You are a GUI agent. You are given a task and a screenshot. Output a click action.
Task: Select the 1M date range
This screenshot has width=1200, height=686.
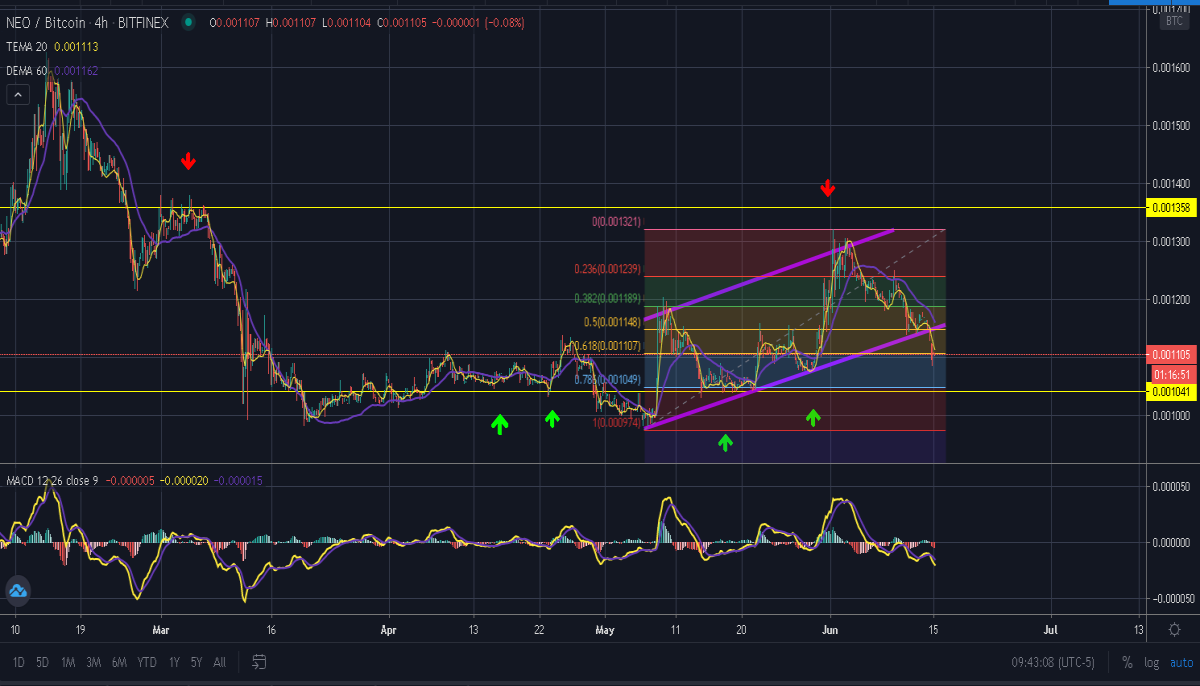(68, 662)
